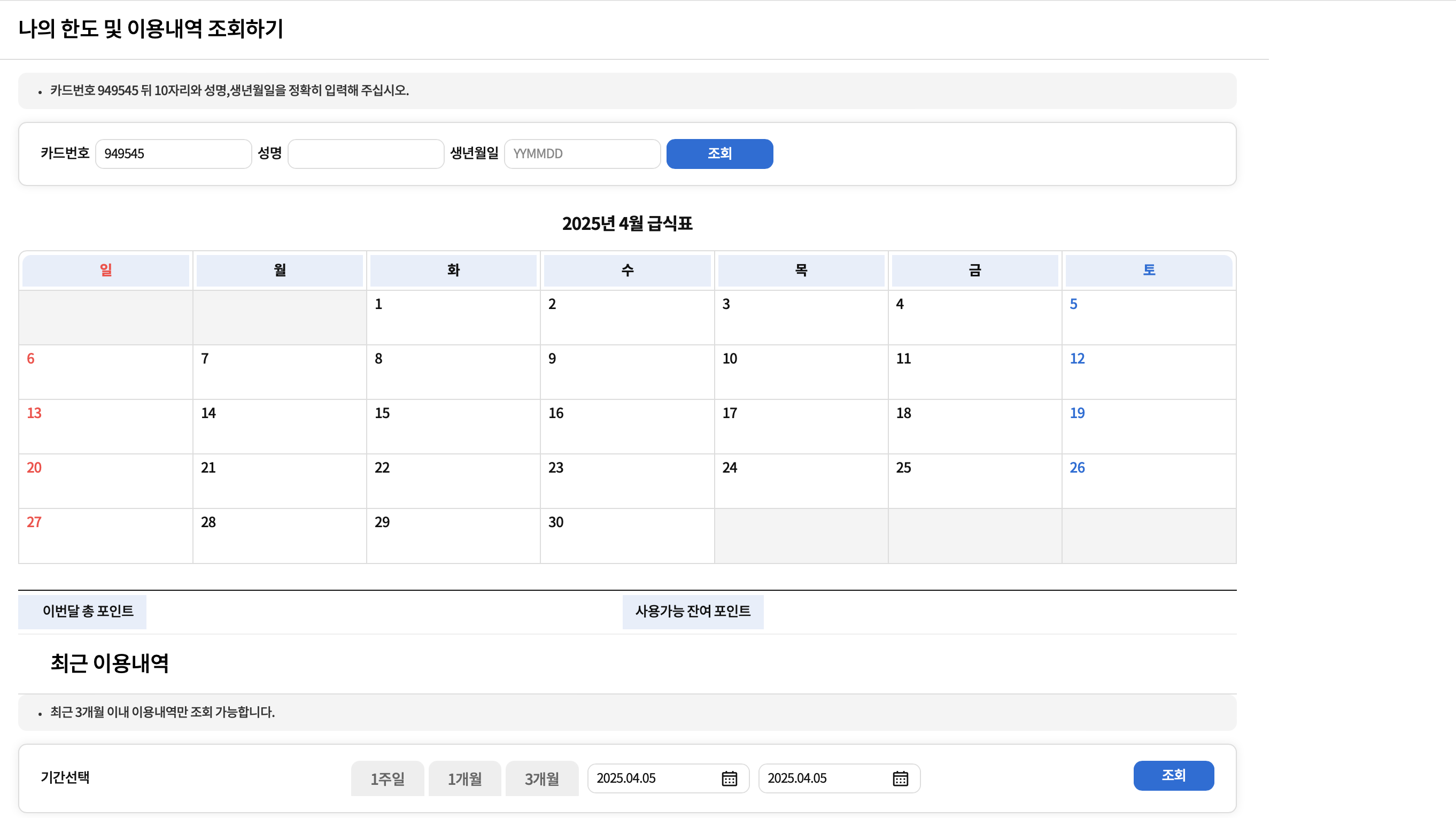Click the 생년월일 YYMMDD input field
Screen dimensions: 1456x818
click(582, 154)
